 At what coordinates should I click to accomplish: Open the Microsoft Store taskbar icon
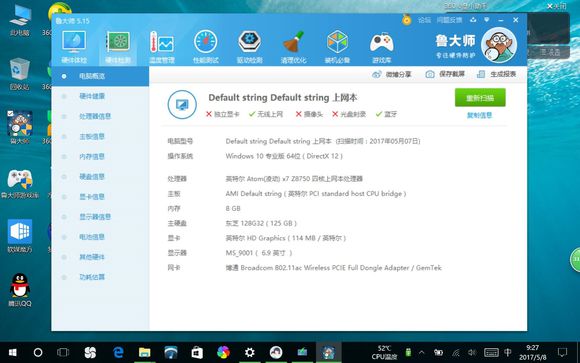(197, 353)
